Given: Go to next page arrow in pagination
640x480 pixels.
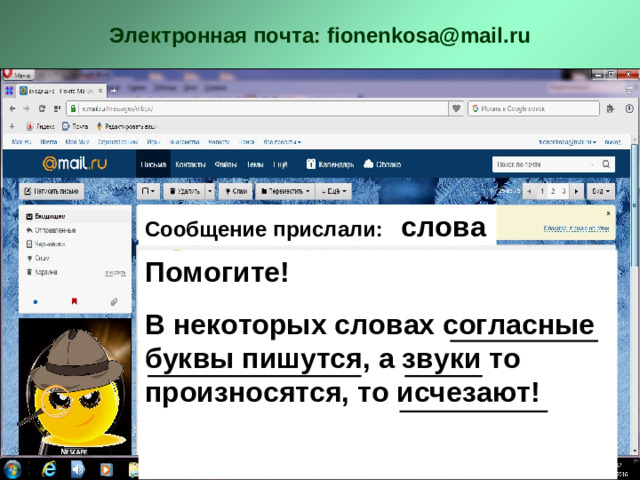Looking at the screenshot, I should [x=576, y=191].
